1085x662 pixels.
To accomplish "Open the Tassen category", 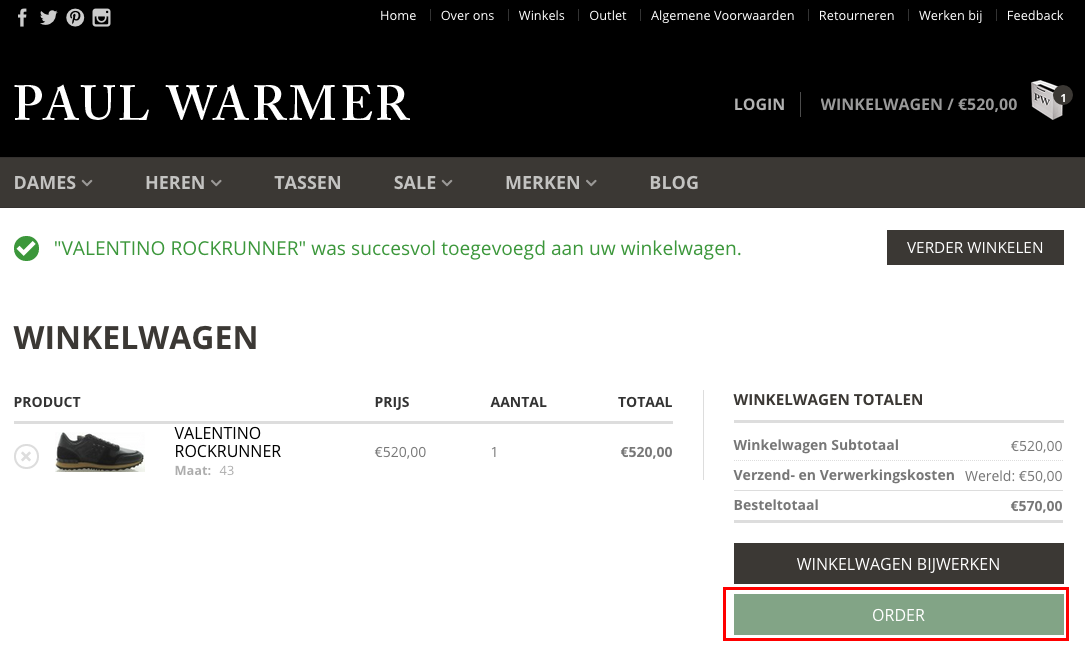I will 307,183.
